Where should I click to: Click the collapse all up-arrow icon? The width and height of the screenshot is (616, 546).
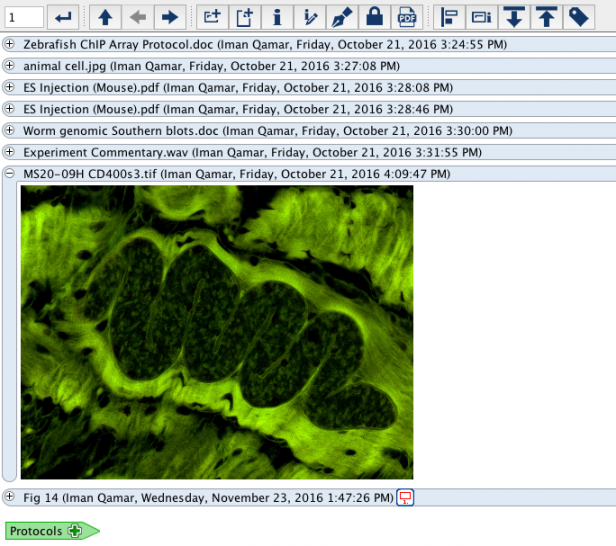546,17
